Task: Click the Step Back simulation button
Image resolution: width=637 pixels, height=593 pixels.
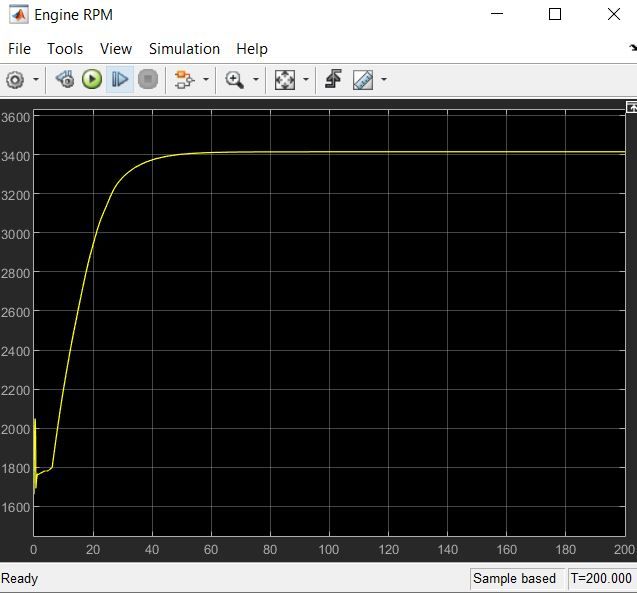Action: pos(65,80)
